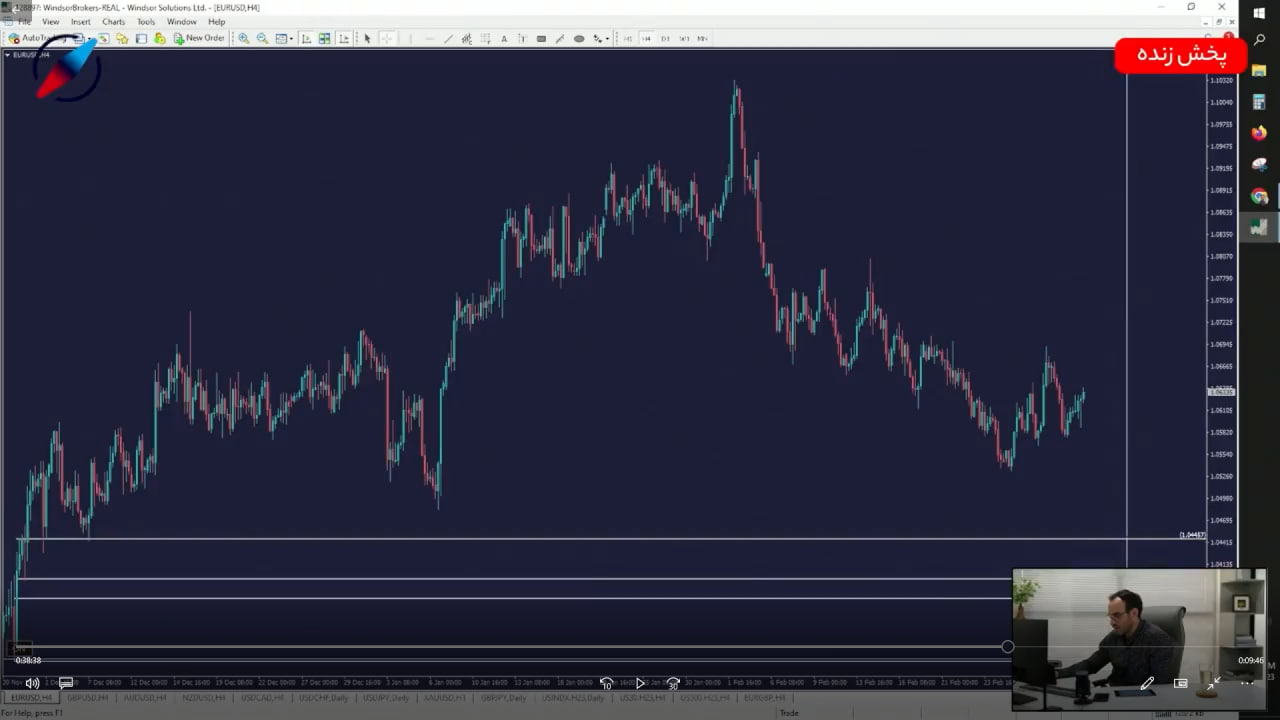Open the Windows Start button
The image size is (1280, 720).
pyautogui.click(x=1259, y=12)
